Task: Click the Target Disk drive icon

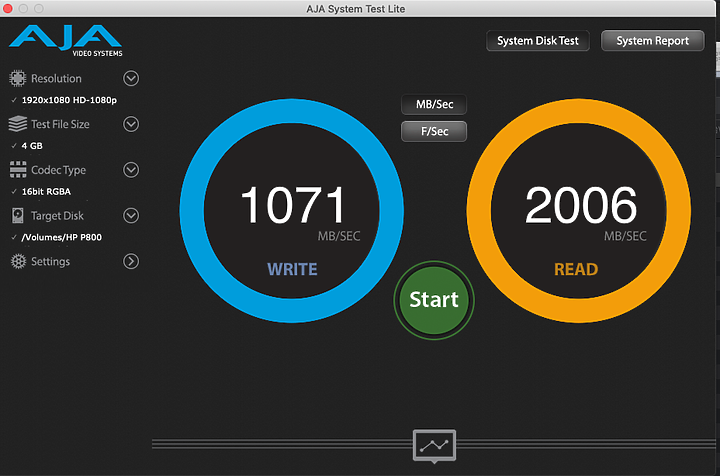Action: (17, 215)
